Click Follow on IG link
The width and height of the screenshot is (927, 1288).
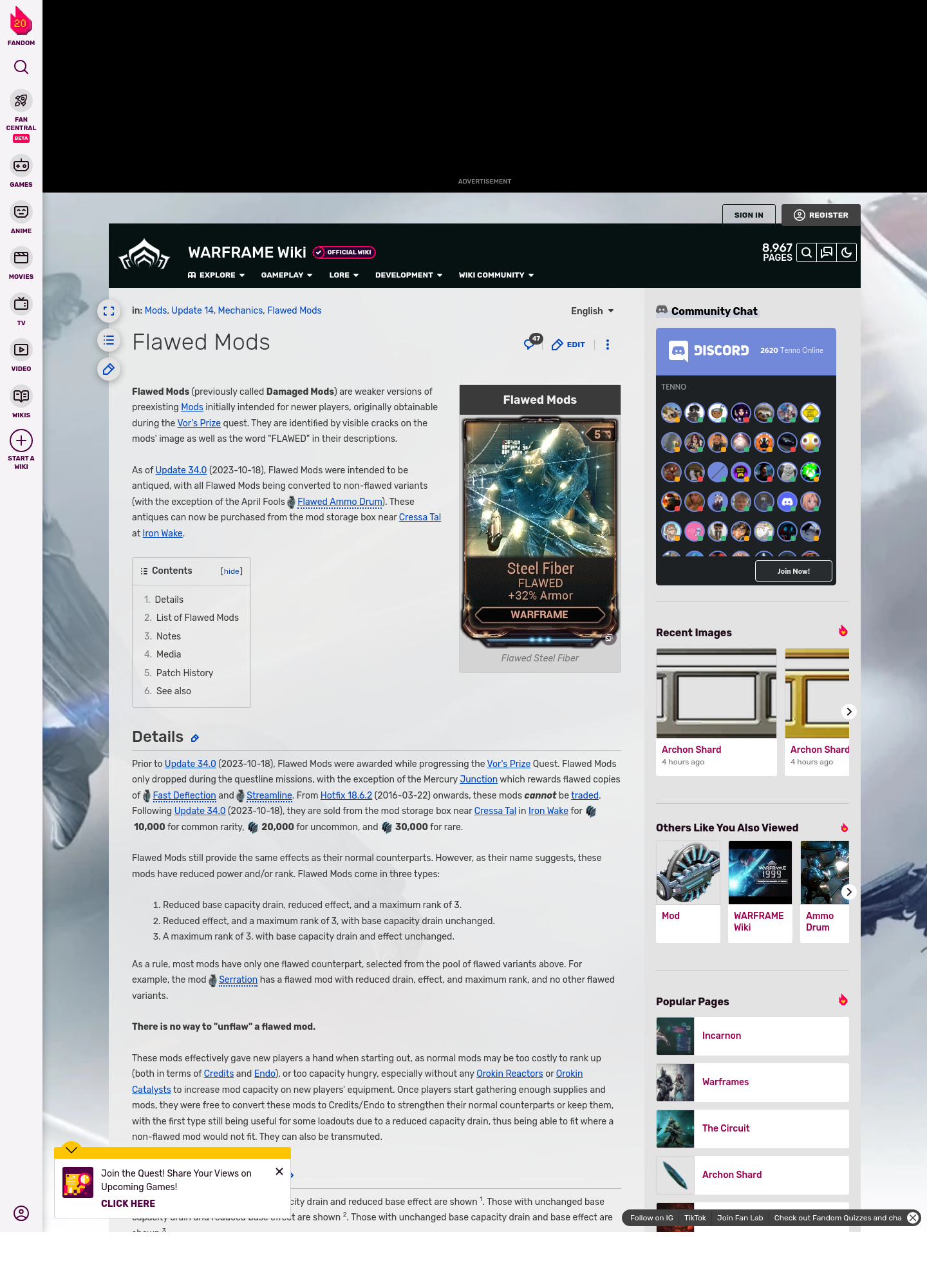[651, 1218]
